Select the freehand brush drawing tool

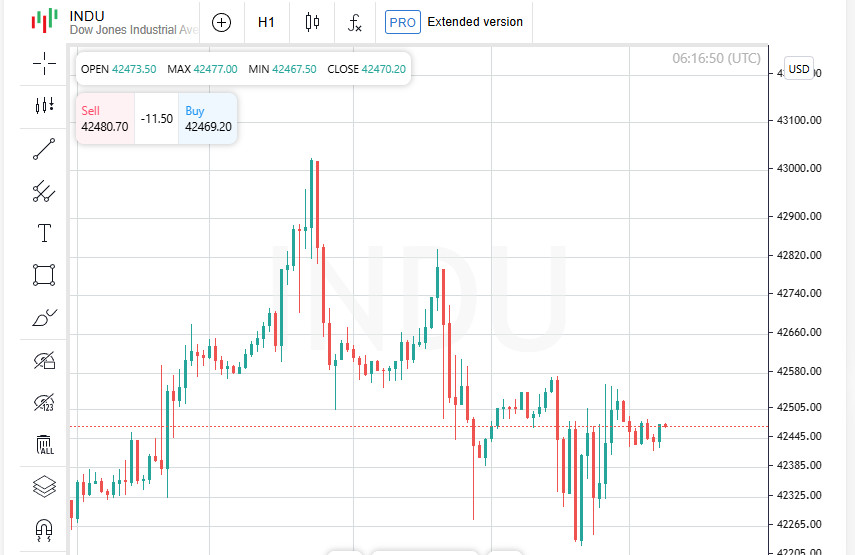point(44,318)
